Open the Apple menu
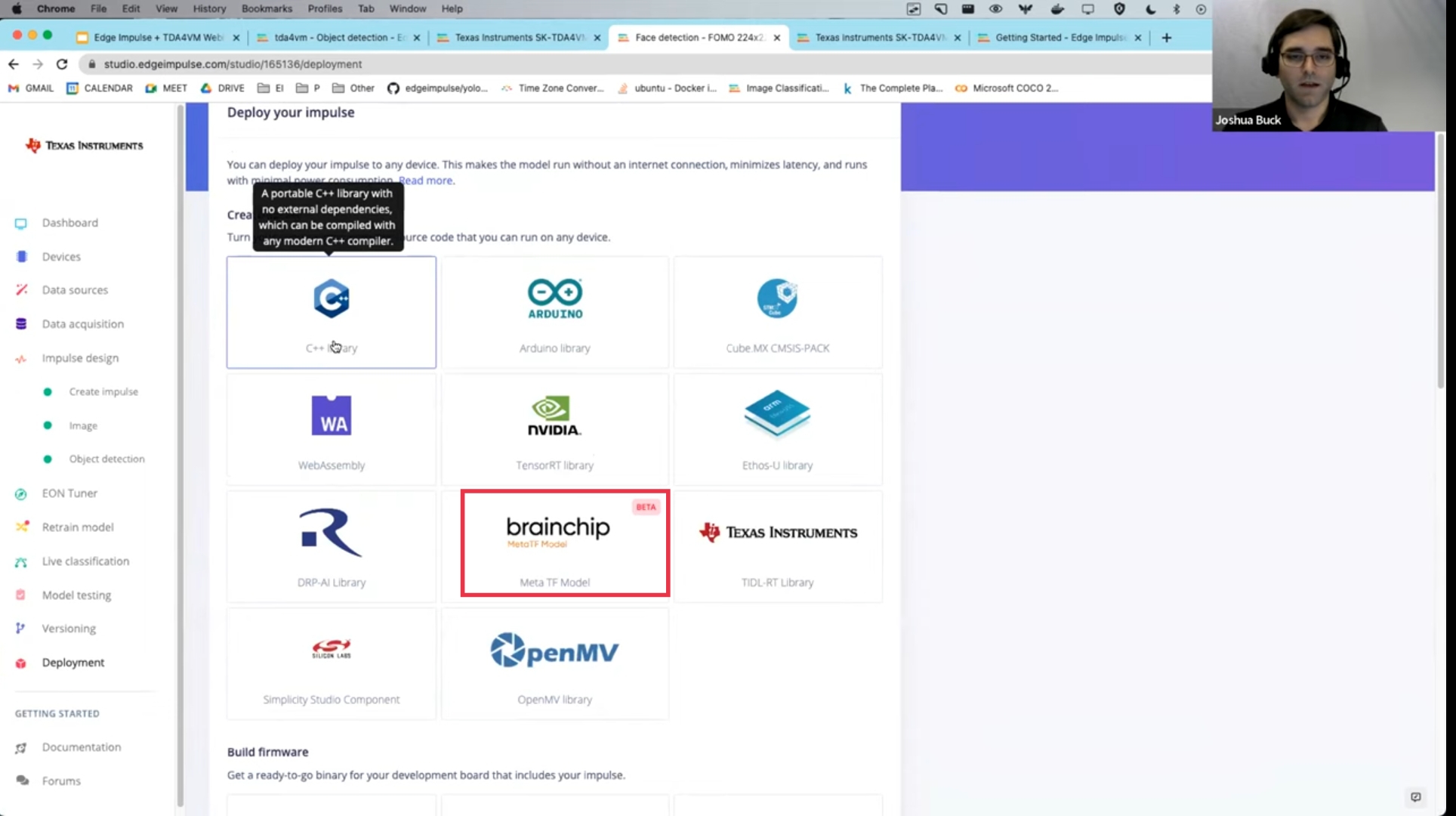The width and height of the screenshot is (1456, 816). tap(17, 9)
